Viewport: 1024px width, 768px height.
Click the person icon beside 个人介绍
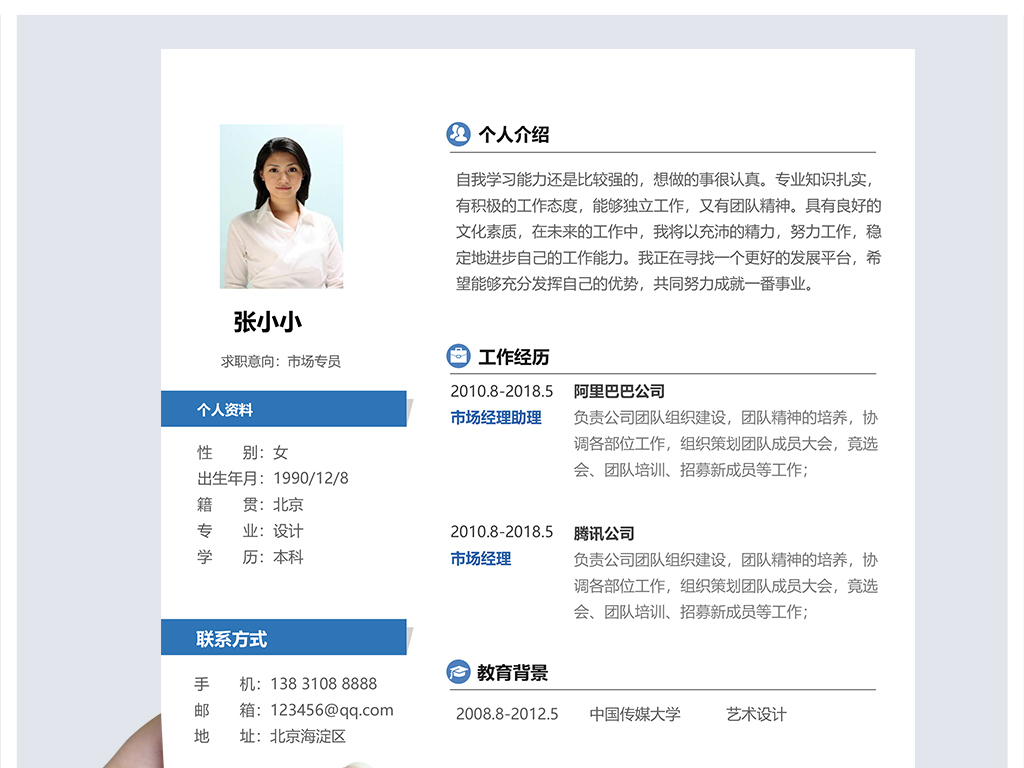tap(458, 134)
